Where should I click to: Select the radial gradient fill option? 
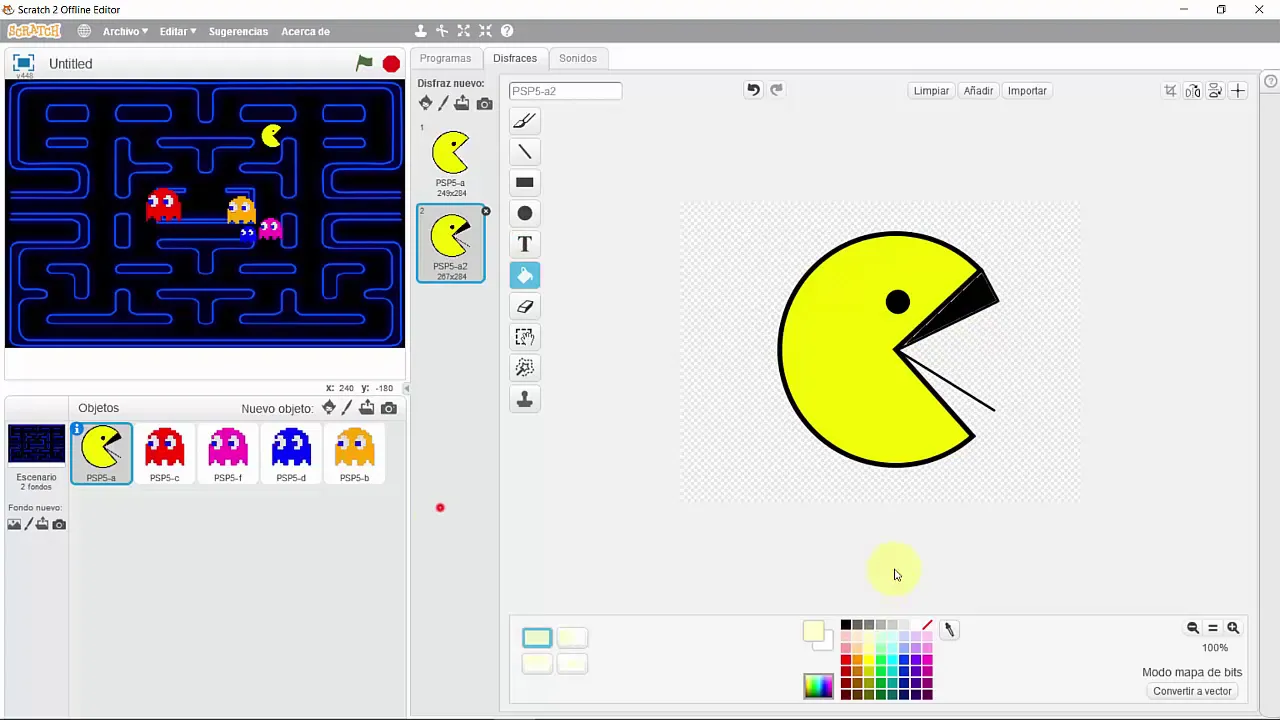tap(572, 663)
